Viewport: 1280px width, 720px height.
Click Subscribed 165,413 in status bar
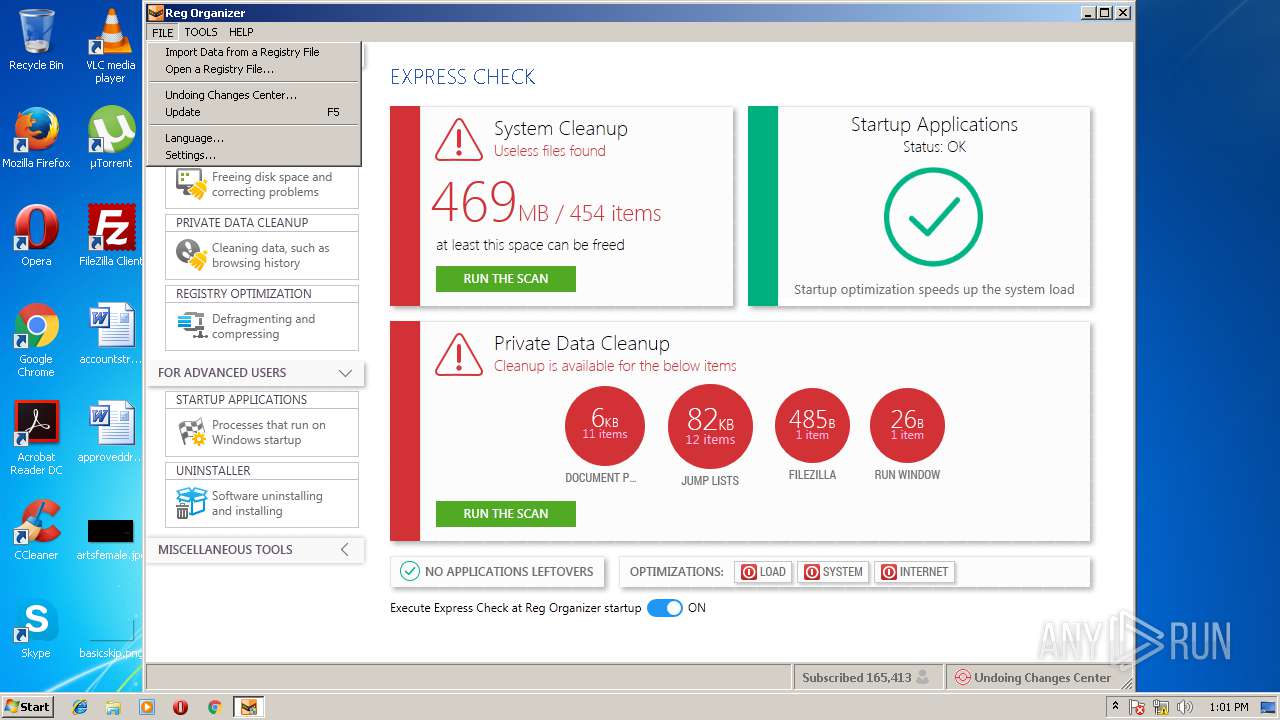[x=866, y=677]
